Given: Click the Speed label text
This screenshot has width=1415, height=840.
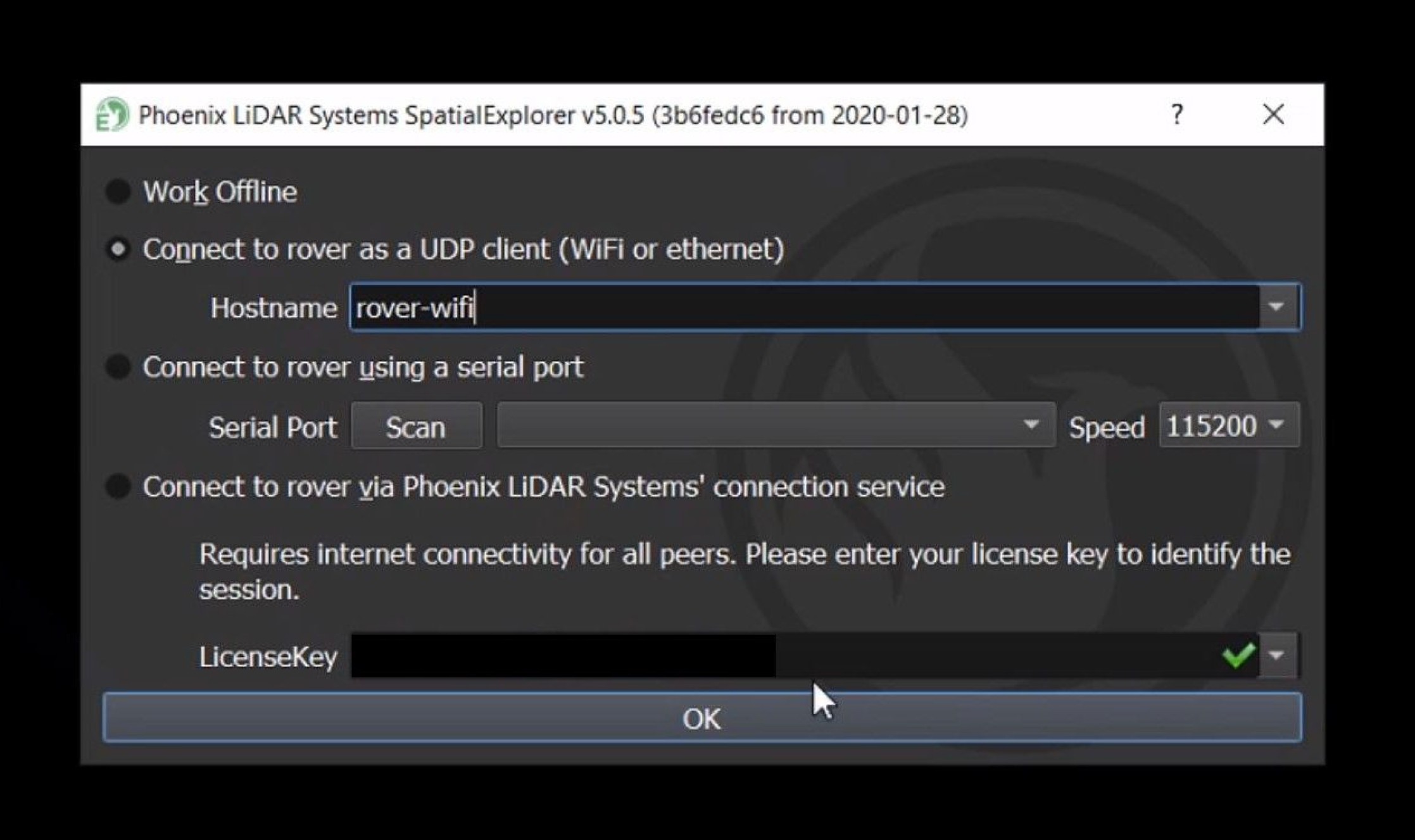Looking at the screenshot, I should (1107, 428).
